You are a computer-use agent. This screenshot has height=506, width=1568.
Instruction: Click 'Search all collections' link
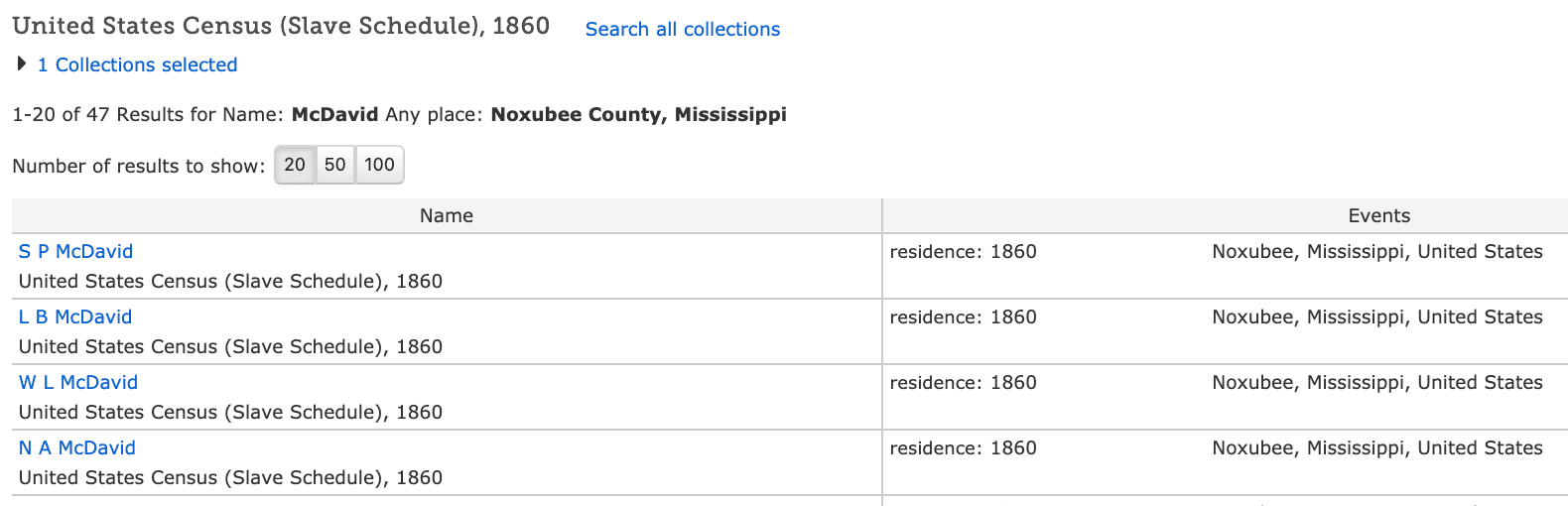tap(682, 30)
